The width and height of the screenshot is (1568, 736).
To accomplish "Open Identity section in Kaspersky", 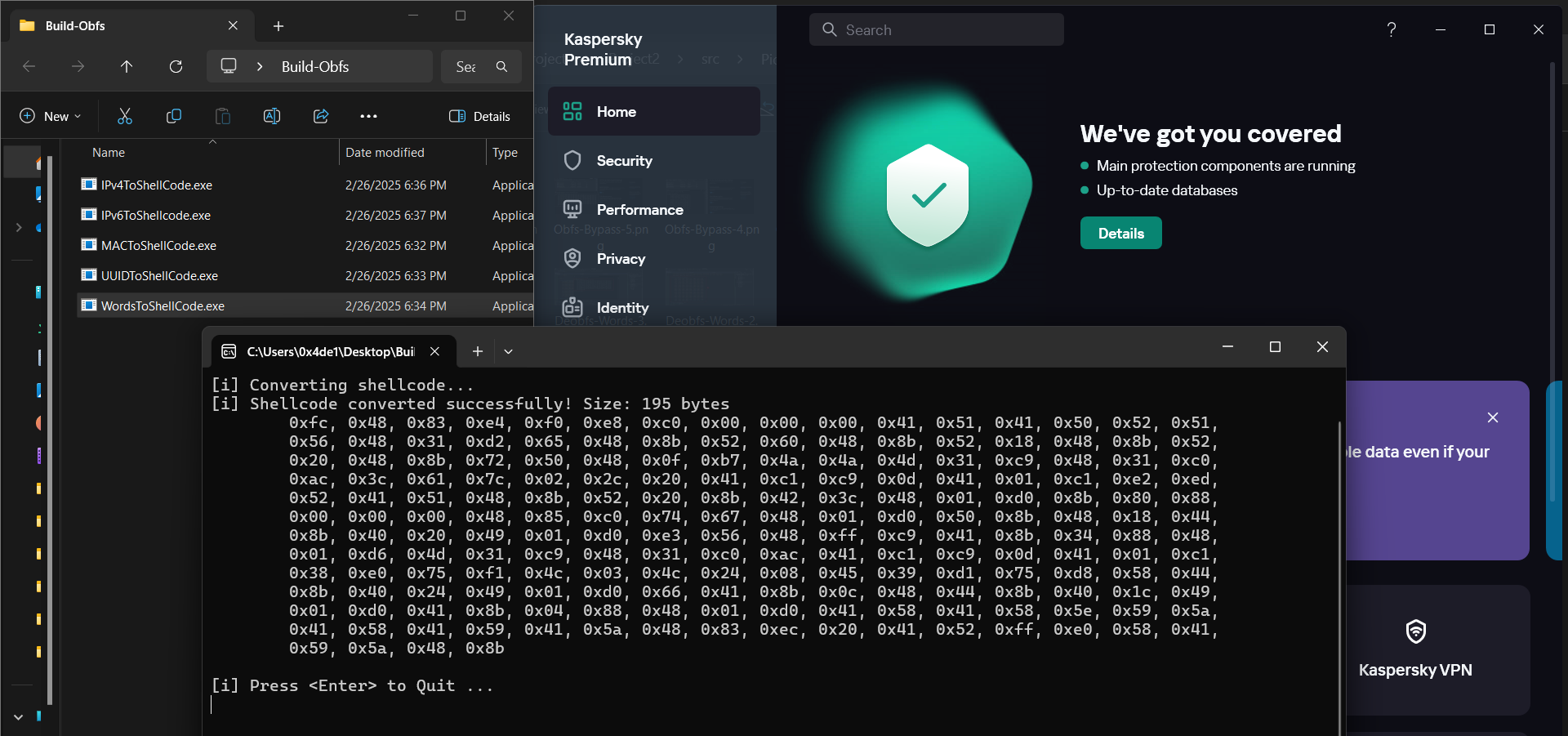I will [654, 307].
